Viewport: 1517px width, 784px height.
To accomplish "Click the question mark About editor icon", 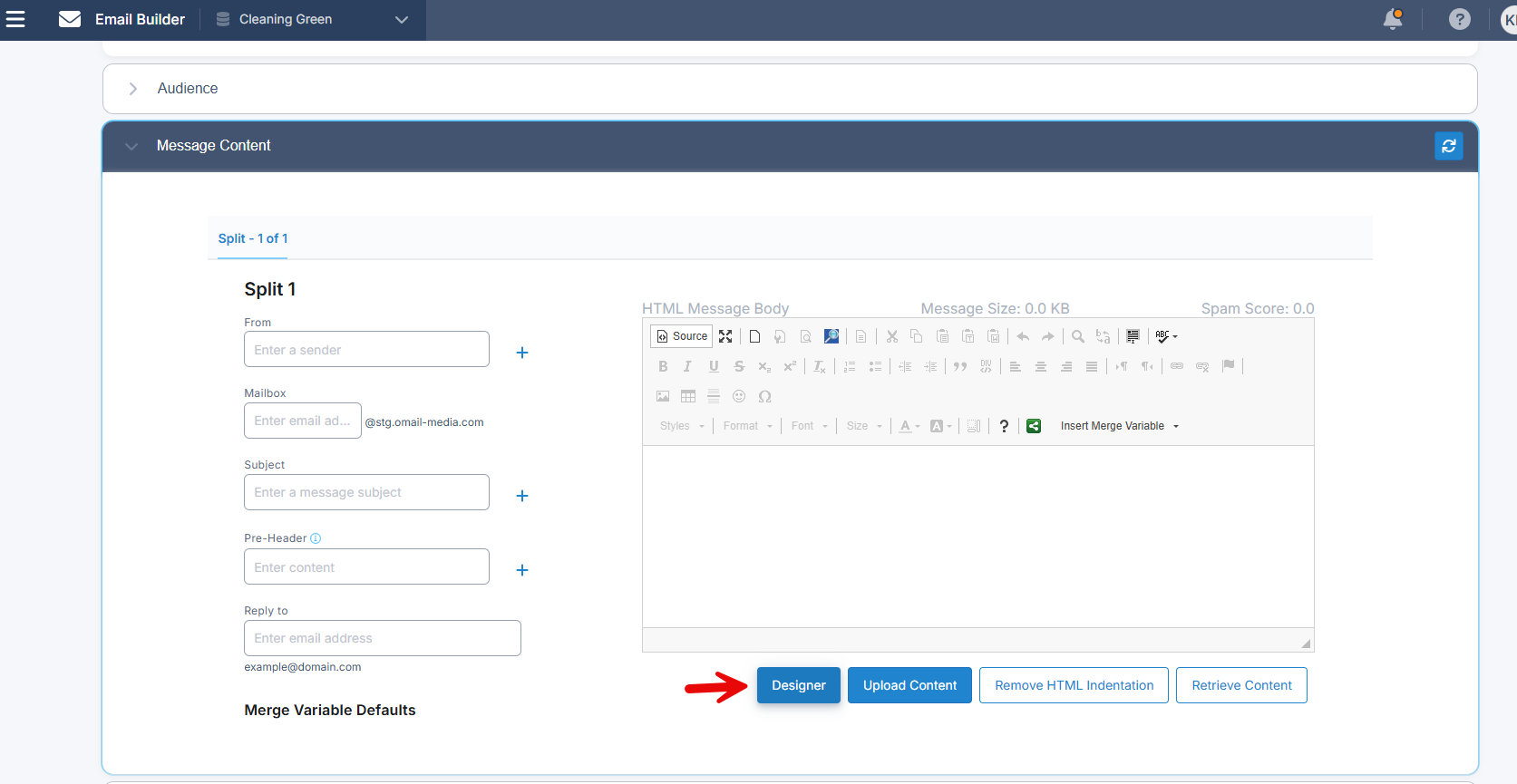I will coord(1004,426).
